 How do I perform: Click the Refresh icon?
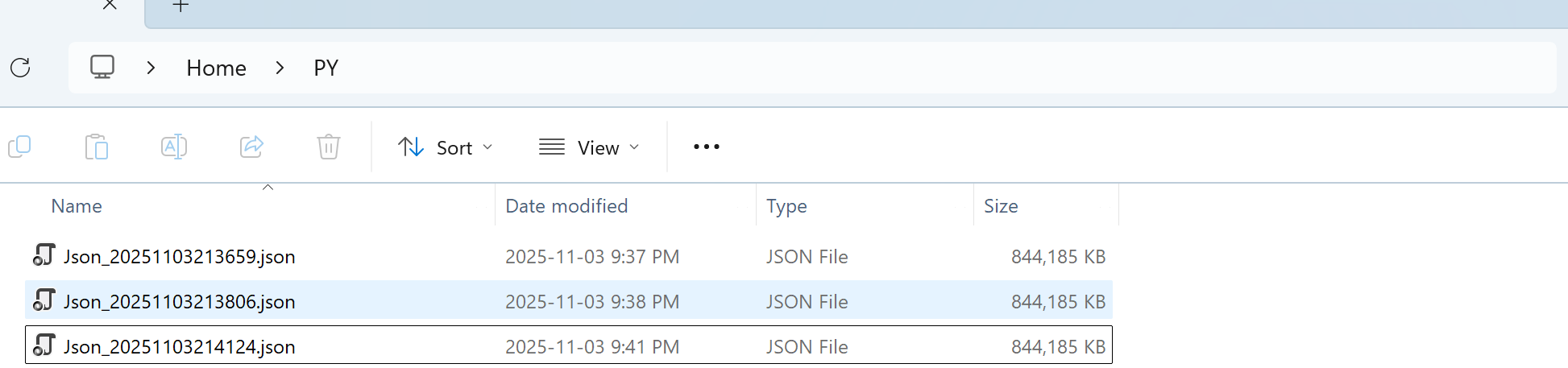click(x=20, y=68)
